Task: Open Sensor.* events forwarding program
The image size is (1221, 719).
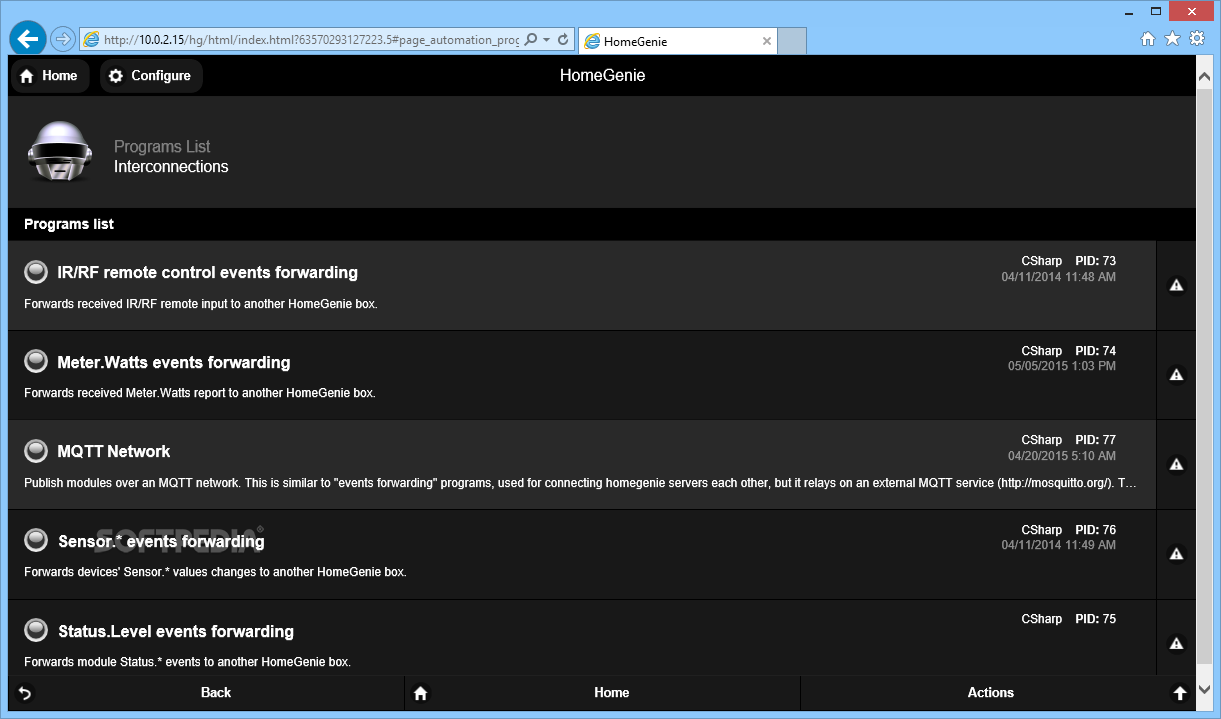Action: (x=582, y=555)
